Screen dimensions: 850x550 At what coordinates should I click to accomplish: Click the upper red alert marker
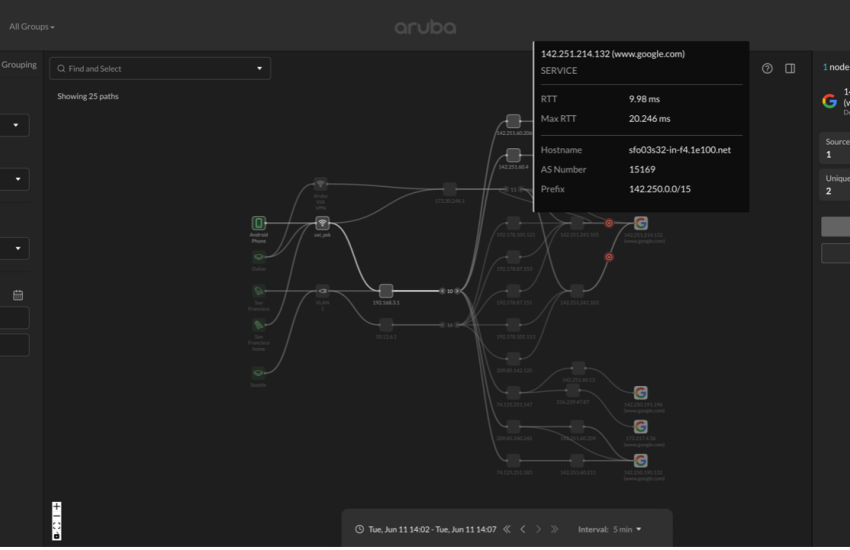click(609, 223)
